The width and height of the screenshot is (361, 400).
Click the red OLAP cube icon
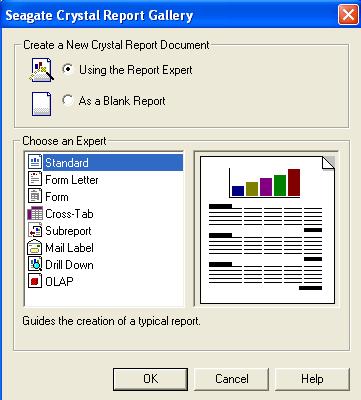pyautogui.click(x=35, y=281)
